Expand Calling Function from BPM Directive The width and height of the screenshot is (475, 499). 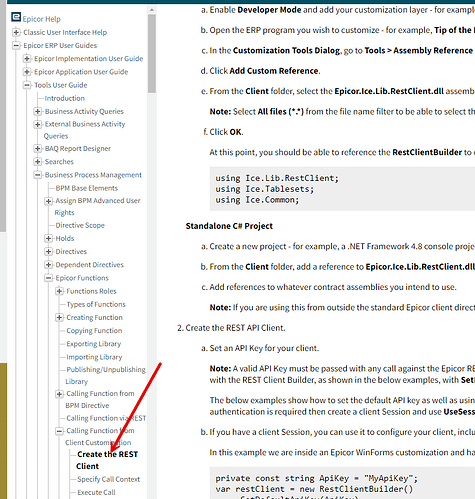(x=59, y=394)
